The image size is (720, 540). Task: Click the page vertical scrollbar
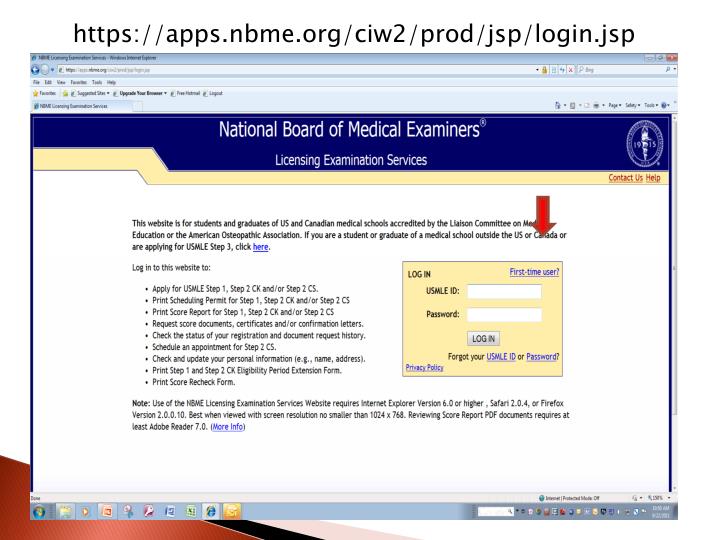click(x=674, y=303)
